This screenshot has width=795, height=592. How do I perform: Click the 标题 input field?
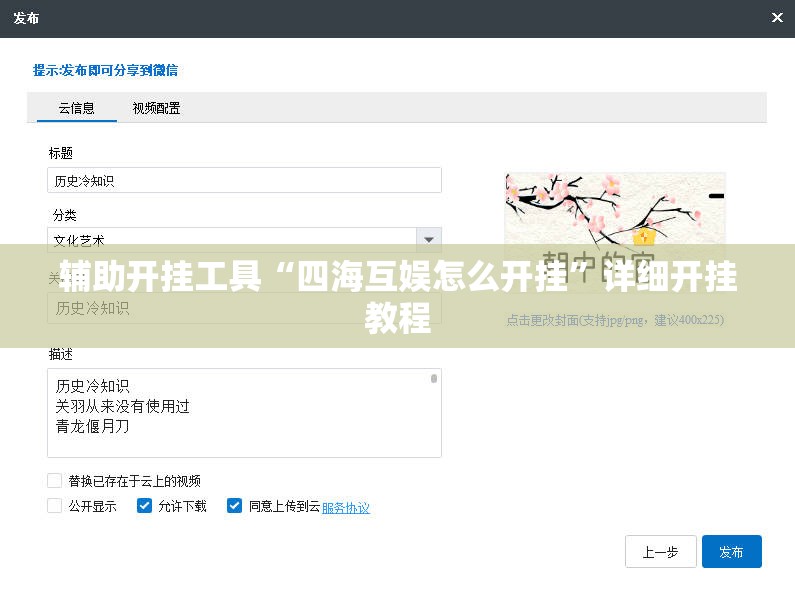click(x=244, y=180)
